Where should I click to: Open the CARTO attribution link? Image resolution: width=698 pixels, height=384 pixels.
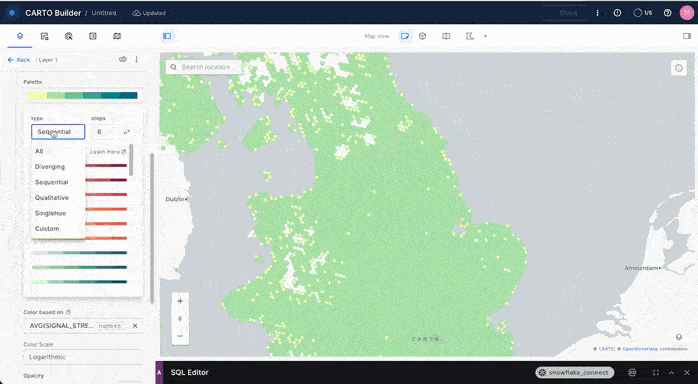tap(607, 349)
